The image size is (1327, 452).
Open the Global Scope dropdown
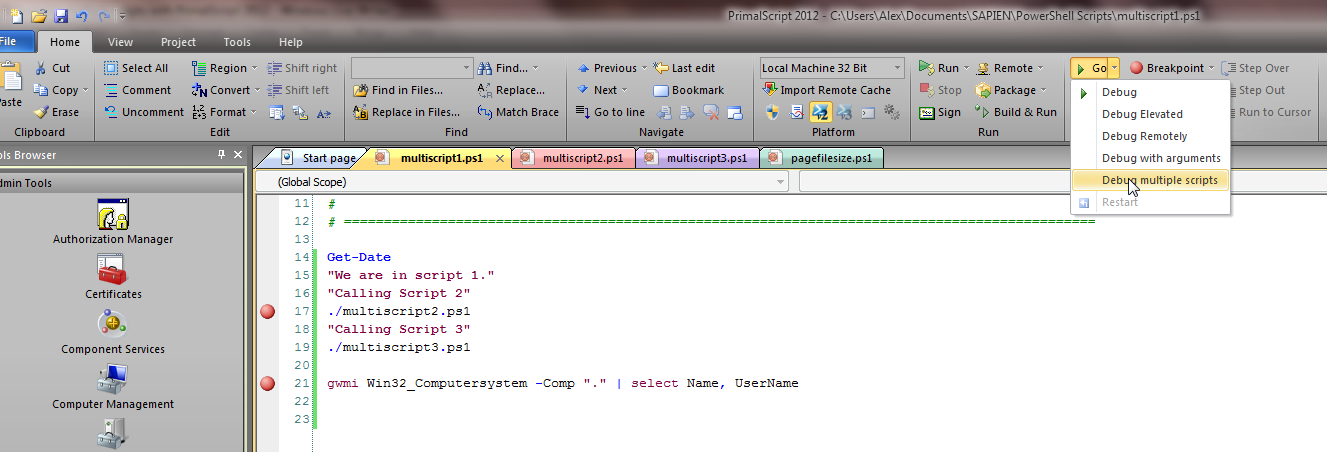pyautogui.click(x=521, y=182)
